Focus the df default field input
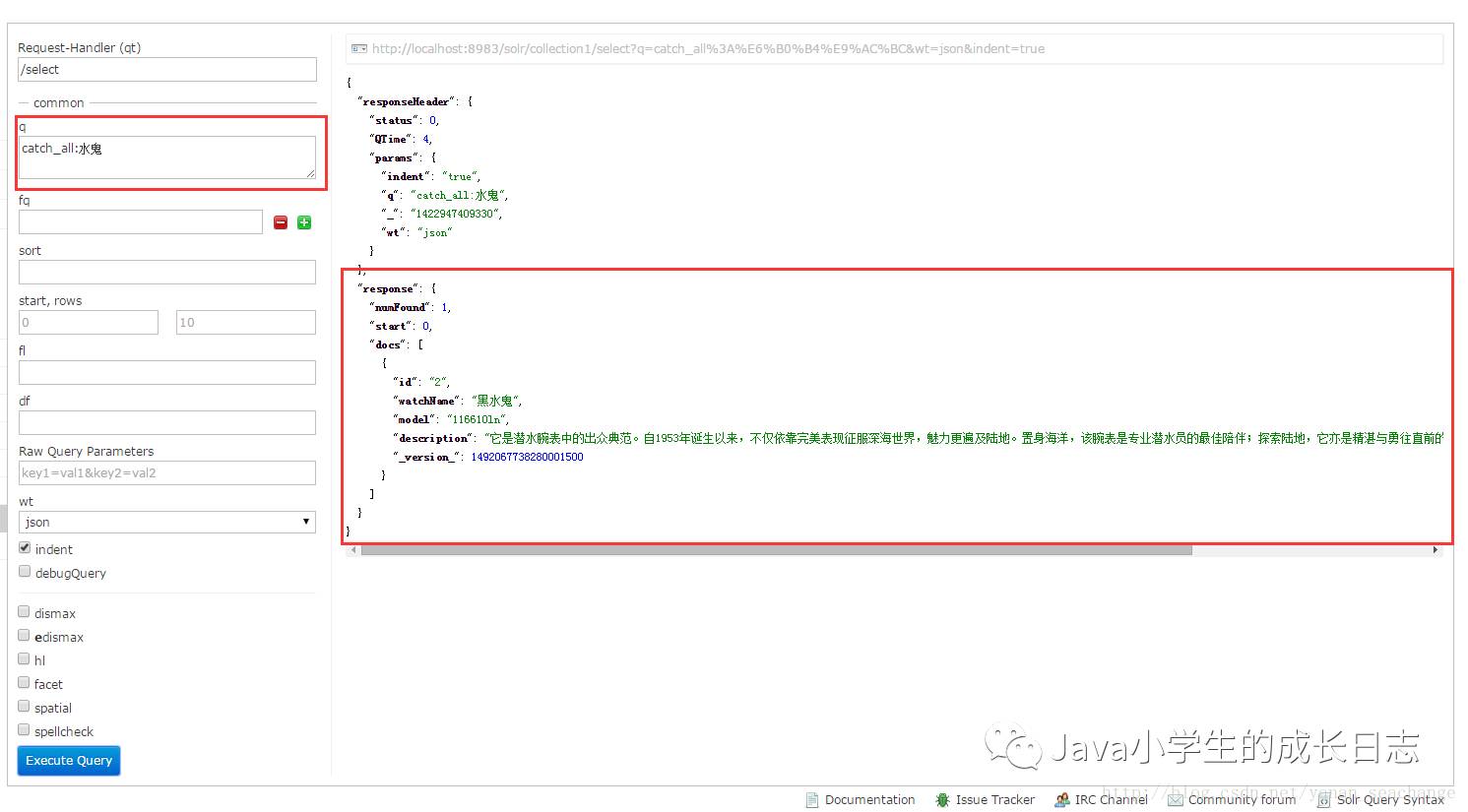This screenshot has width=1468, height=812. [167, 422]
